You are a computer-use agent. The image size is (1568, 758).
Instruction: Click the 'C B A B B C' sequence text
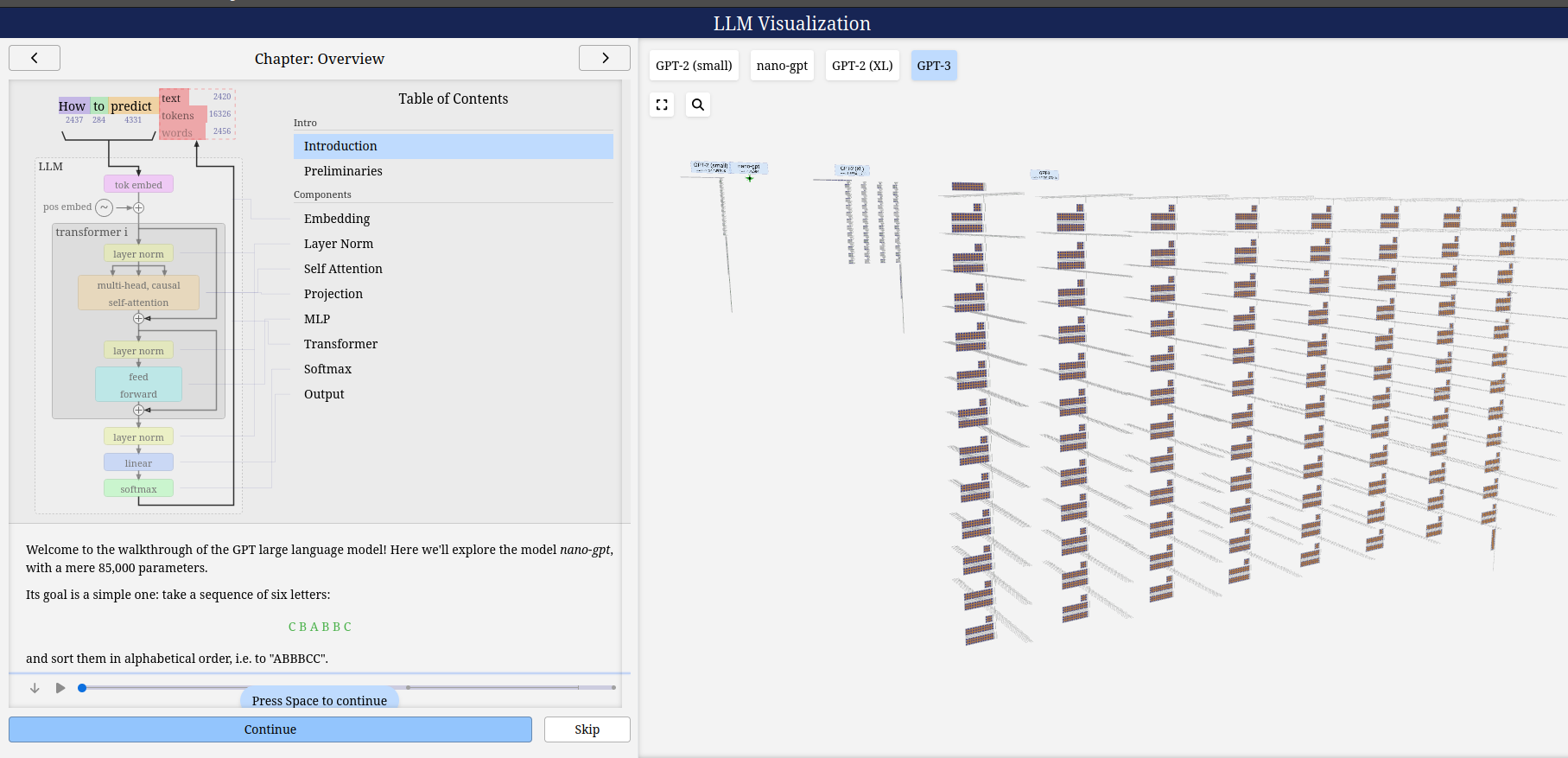pos(320,627)
